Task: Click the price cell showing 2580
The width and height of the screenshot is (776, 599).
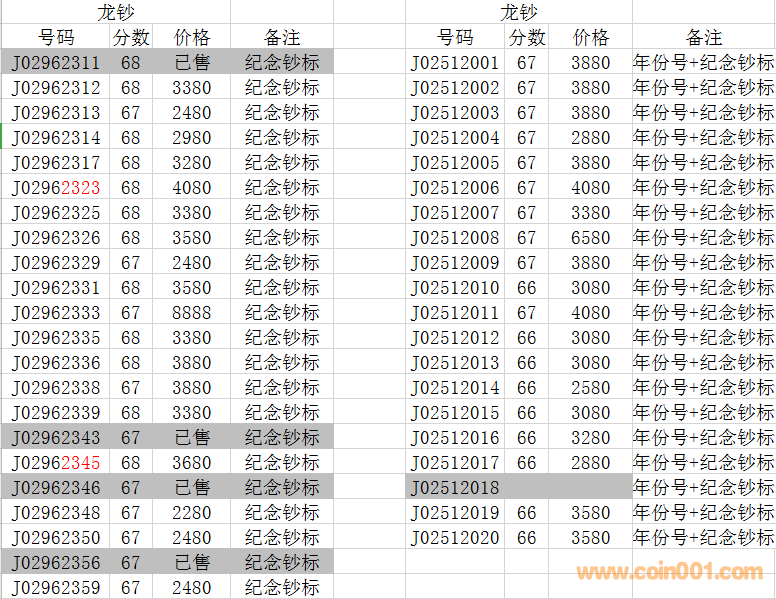Action: pyautogui.click(x=590, y=387)
